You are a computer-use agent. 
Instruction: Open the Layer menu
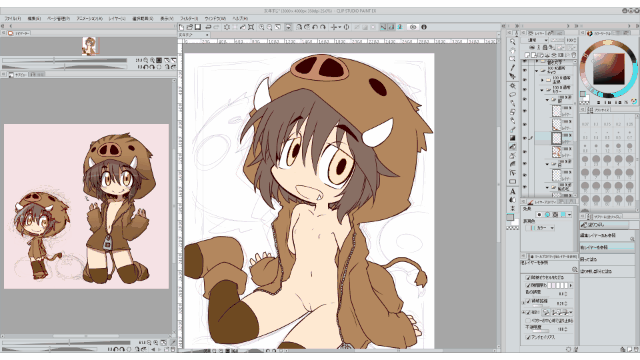point(117,18)
